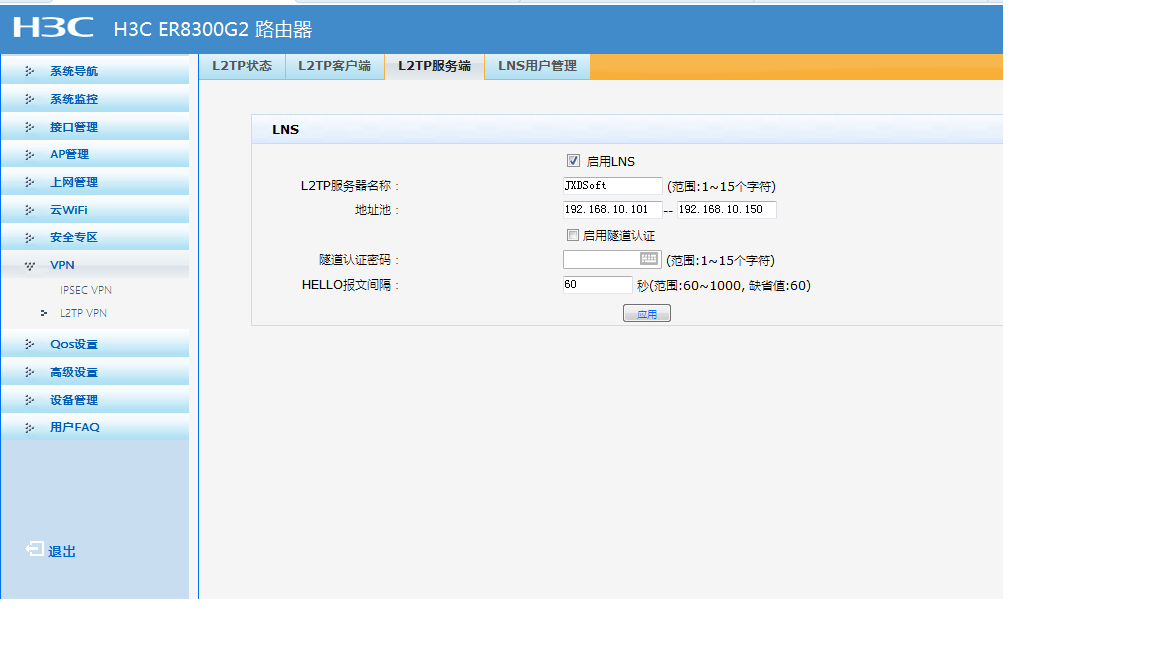This screenshot has width=1152, height=648.
Task: Click the 应用 apply button
Action: pos(647,314)
